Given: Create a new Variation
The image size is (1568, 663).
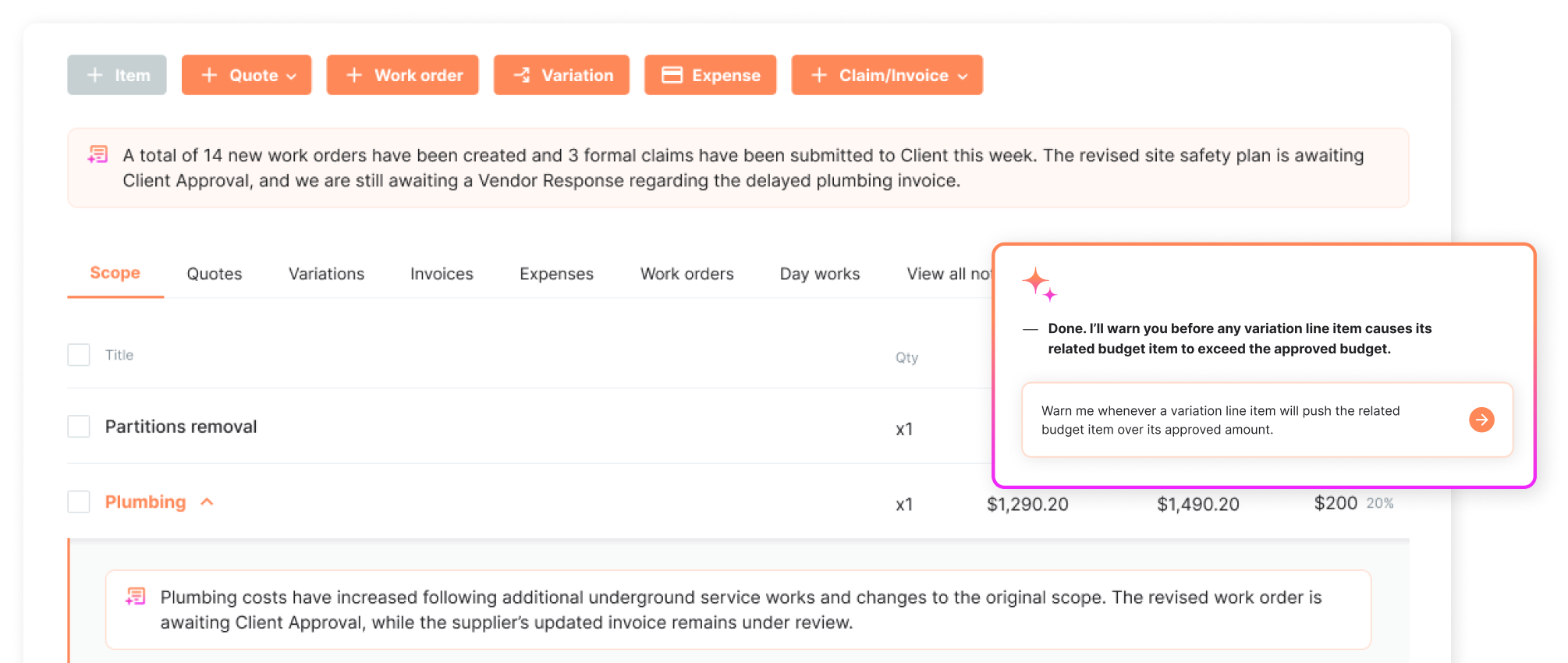Looking at the screenshot, I should (562, 75).
